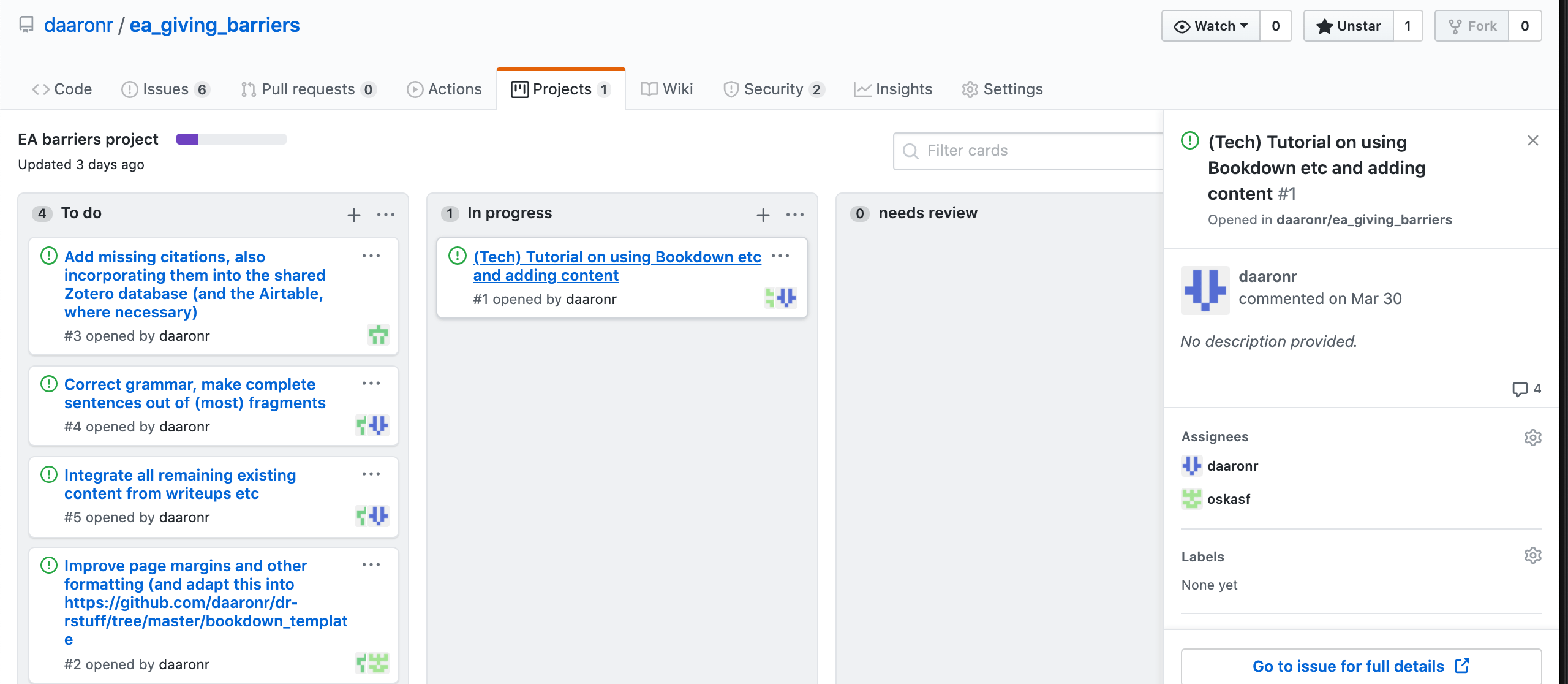
Task: View the forks count next to Fork
Action: 1525,26
